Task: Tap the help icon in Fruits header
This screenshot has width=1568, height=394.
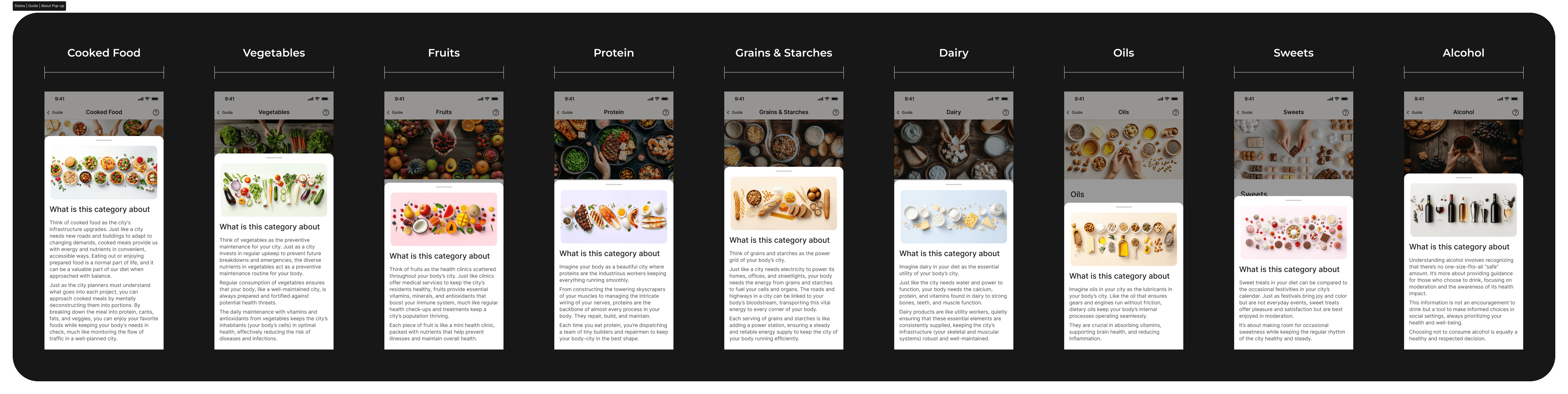Action: tap(496, 113)
